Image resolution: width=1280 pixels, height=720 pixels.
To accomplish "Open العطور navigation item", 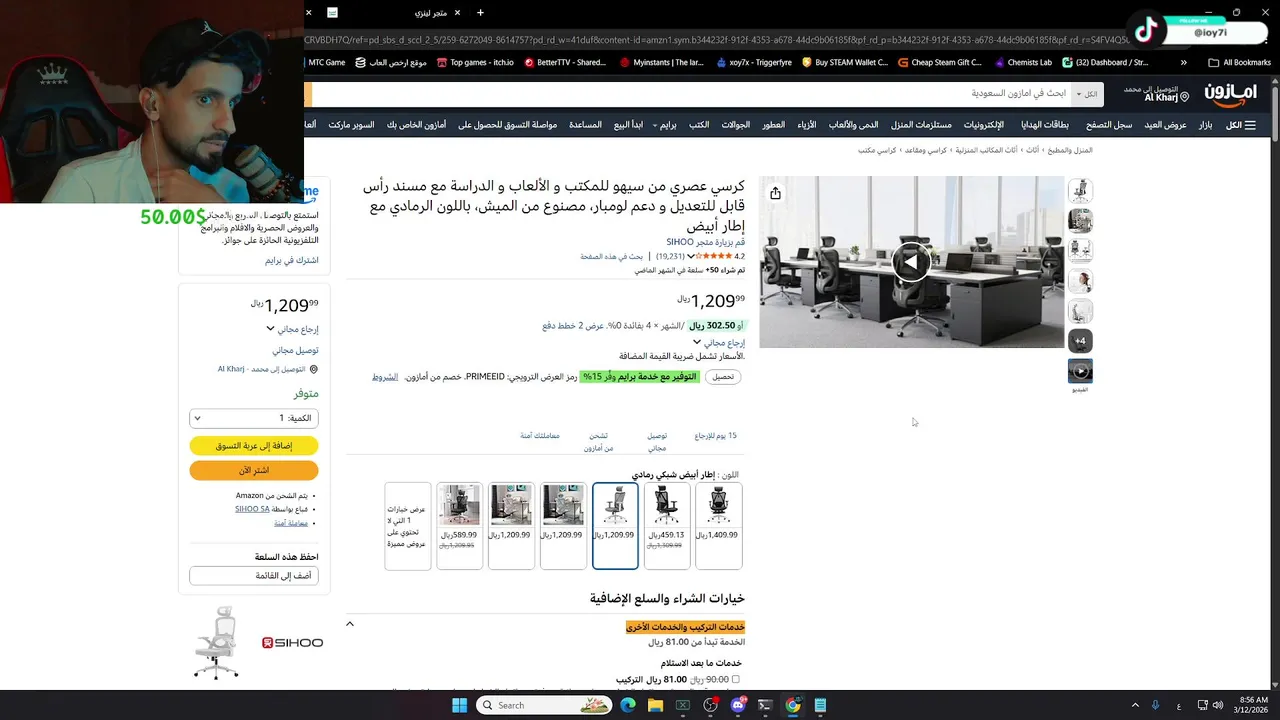I will 773,125.
